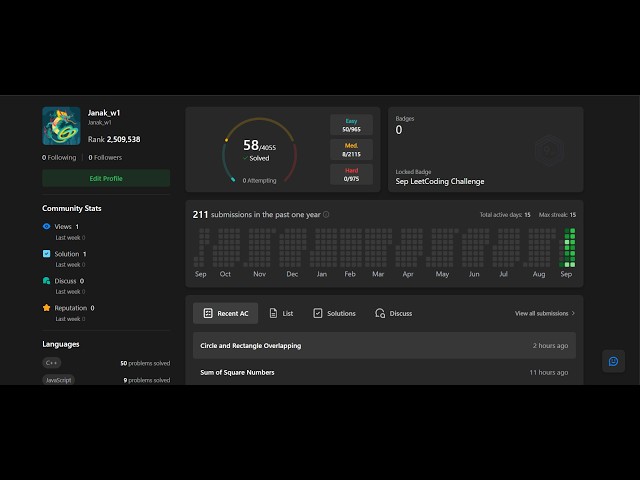Click the View all submissions chevron

point(573,313)
